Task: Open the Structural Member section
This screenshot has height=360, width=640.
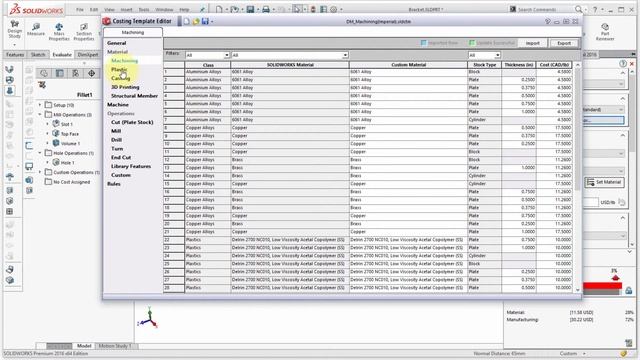Action: (x=134, y=96)
